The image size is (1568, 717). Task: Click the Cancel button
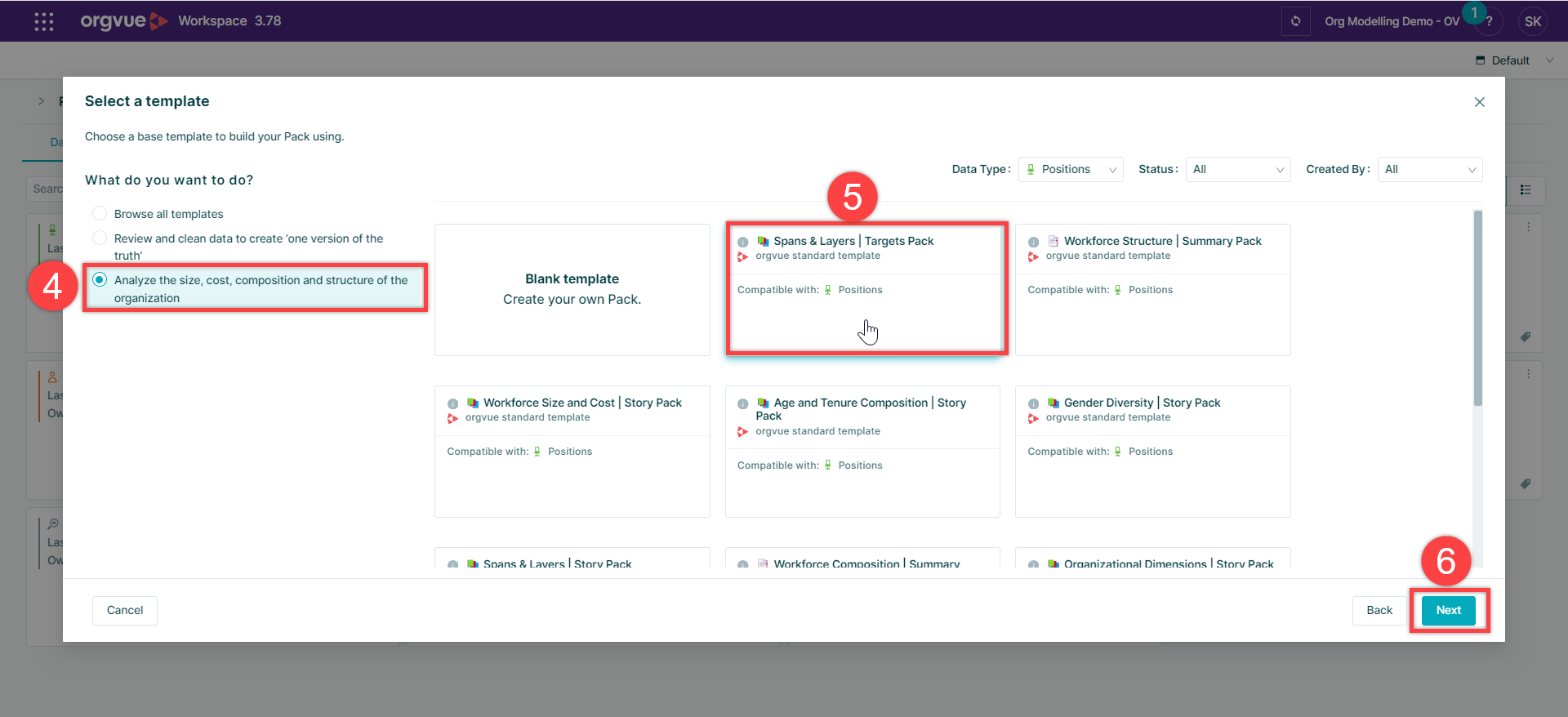[125, 610]
